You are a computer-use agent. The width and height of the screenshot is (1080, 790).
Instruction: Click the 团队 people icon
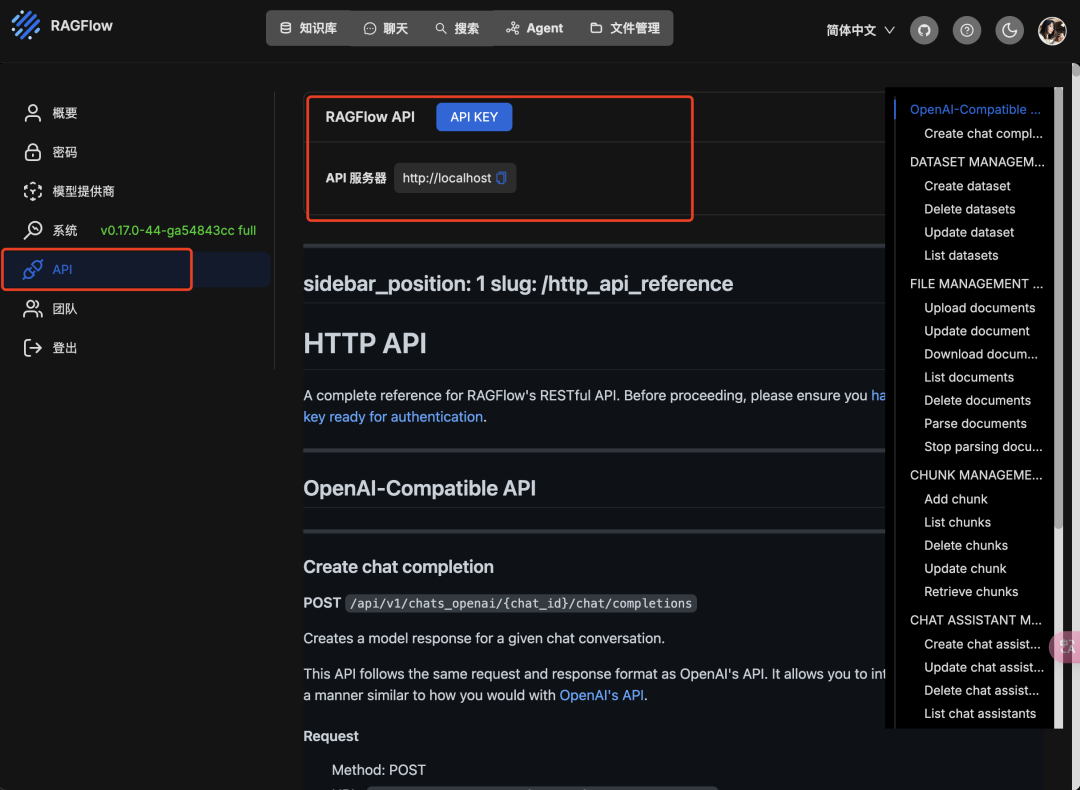pyautogui.click(x=32, y=309)
